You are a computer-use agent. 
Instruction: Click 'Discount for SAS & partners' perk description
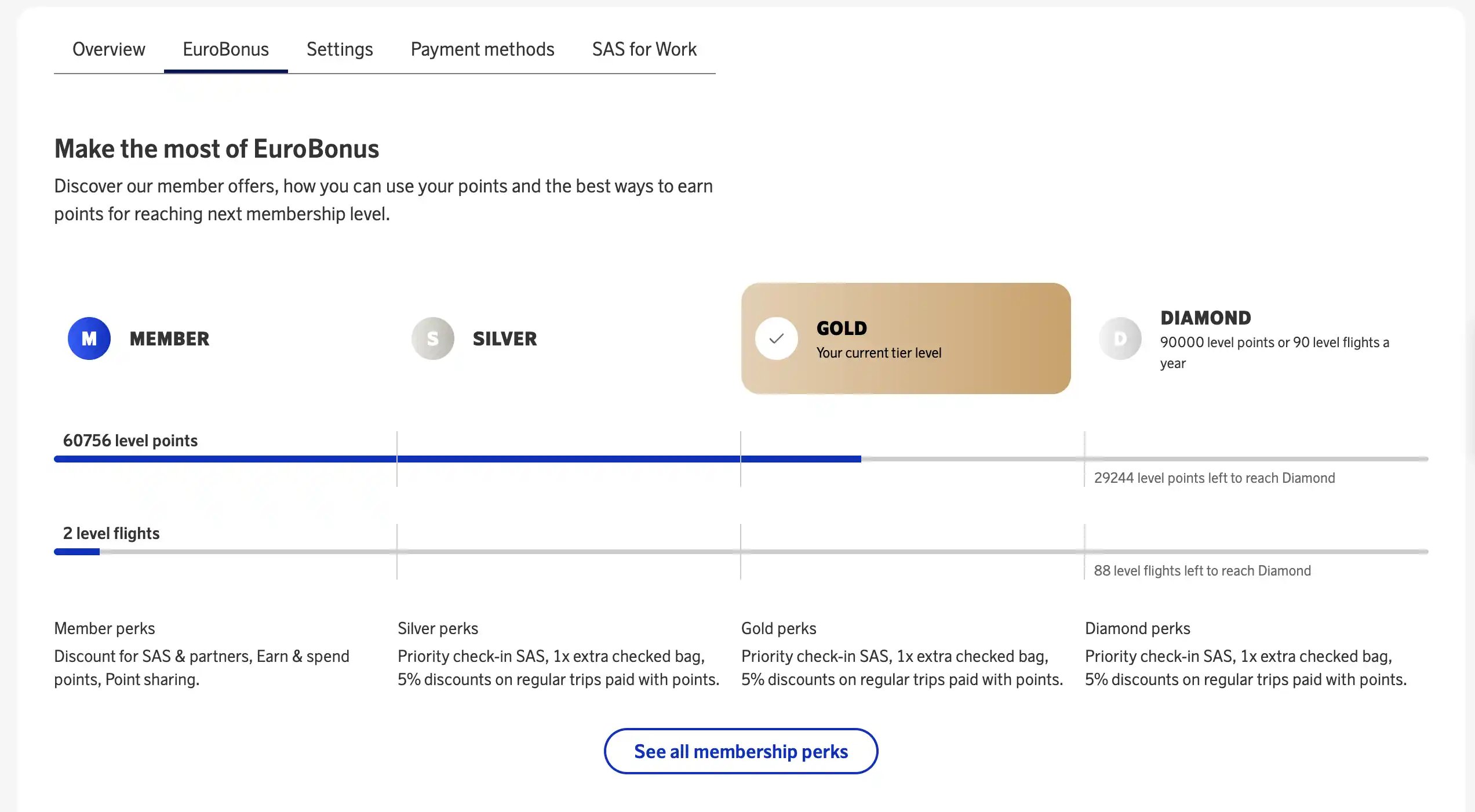pos(202,668)
